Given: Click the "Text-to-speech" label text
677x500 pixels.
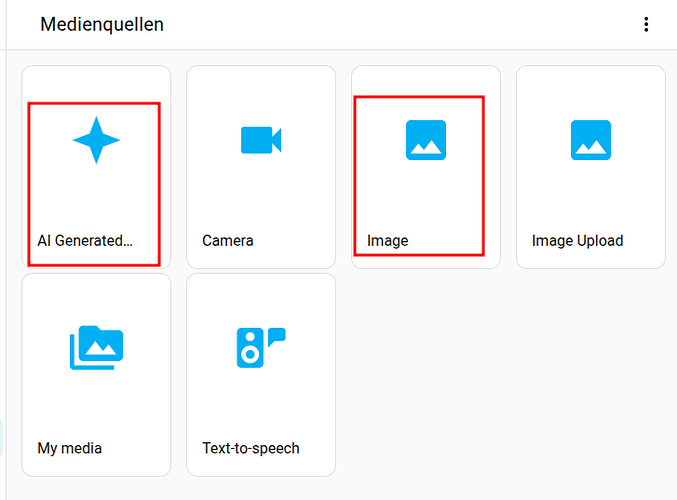Looking at the screenshot, I should pos(251,448).
